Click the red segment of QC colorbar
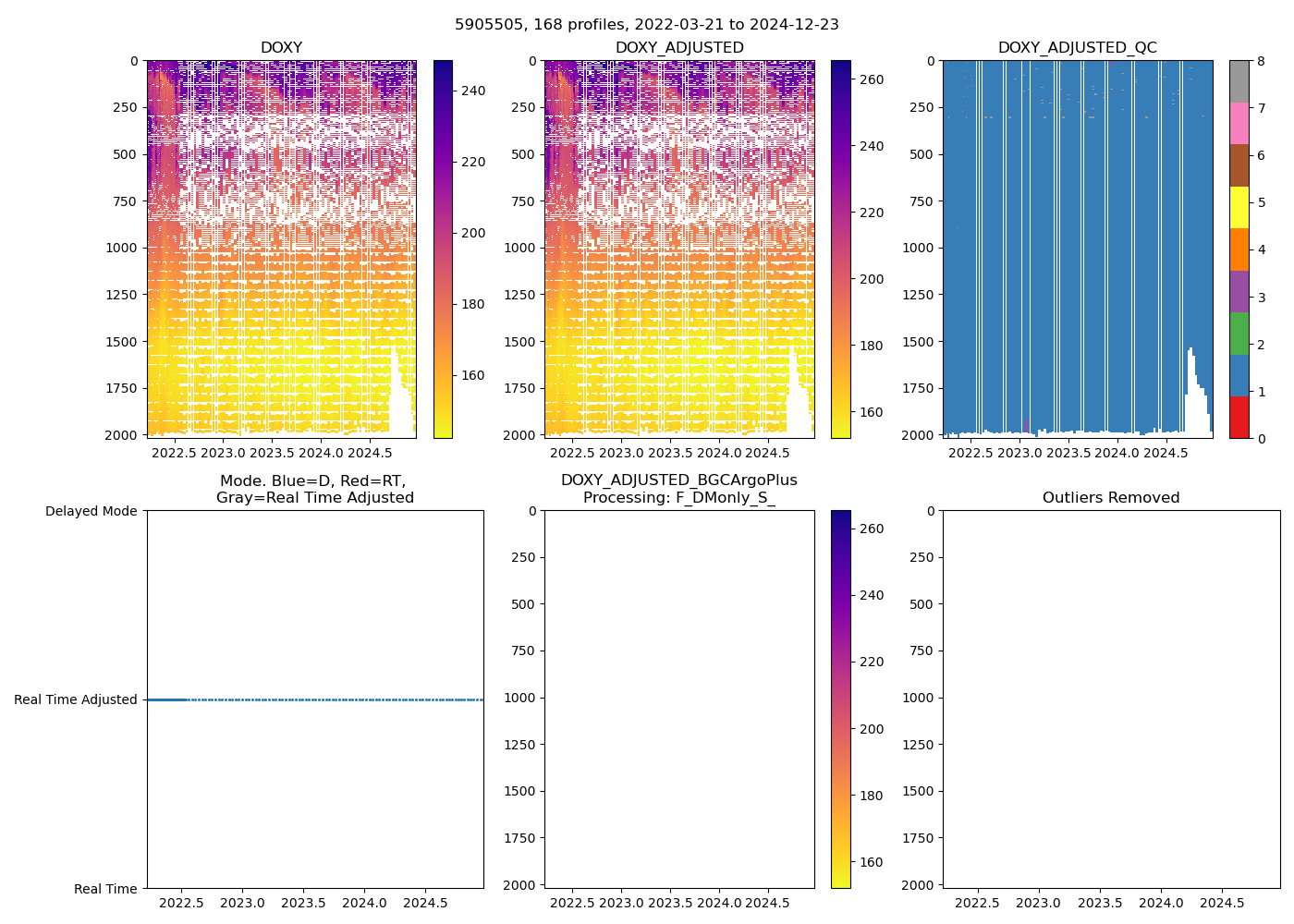The width and height of the screenshot is (1294, 924). pyautogui.click(x=1239, y=418)
